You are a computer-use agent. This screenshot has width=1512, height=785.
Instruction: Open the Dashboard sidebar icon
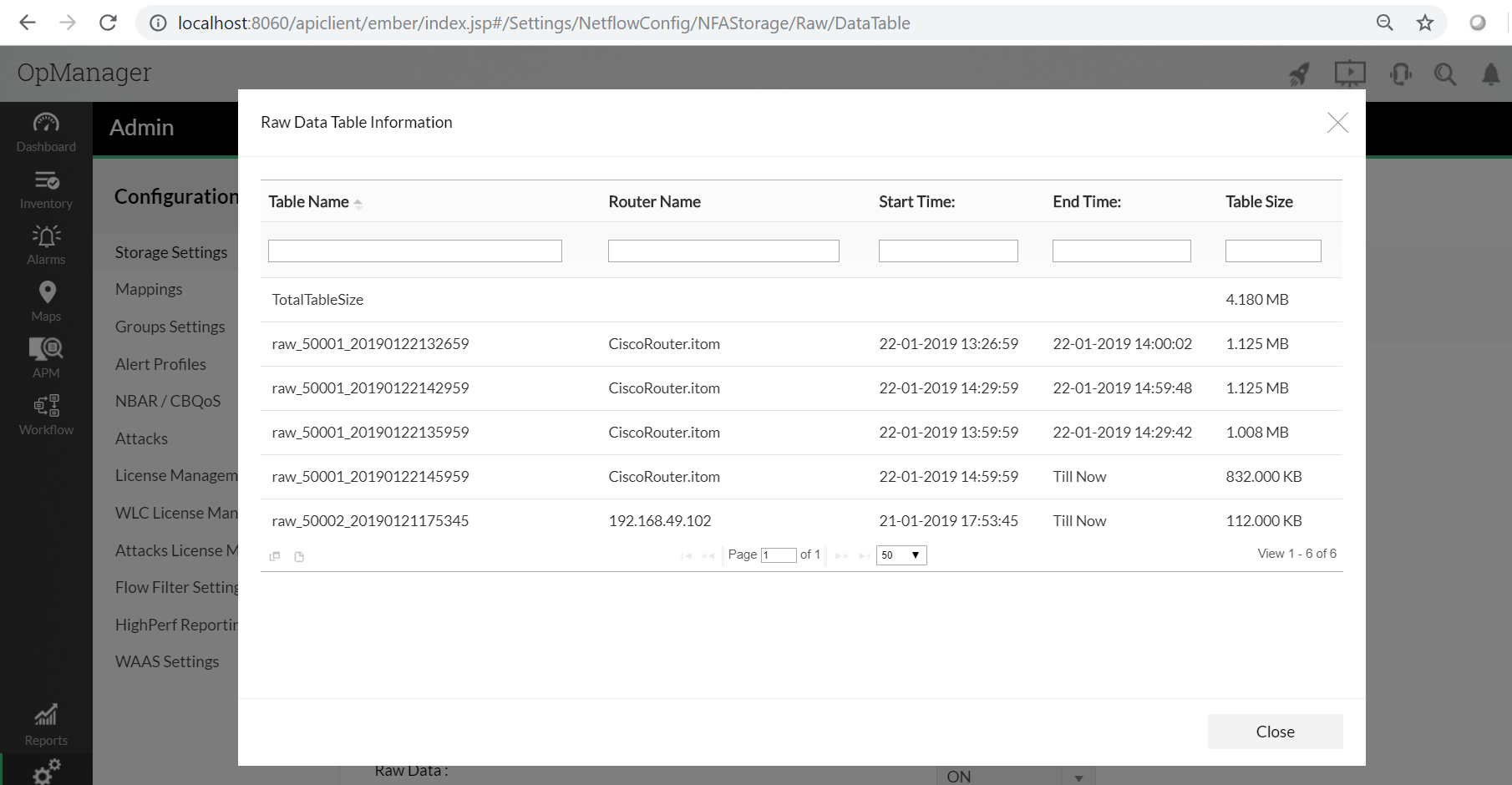(x=46, y=133)
